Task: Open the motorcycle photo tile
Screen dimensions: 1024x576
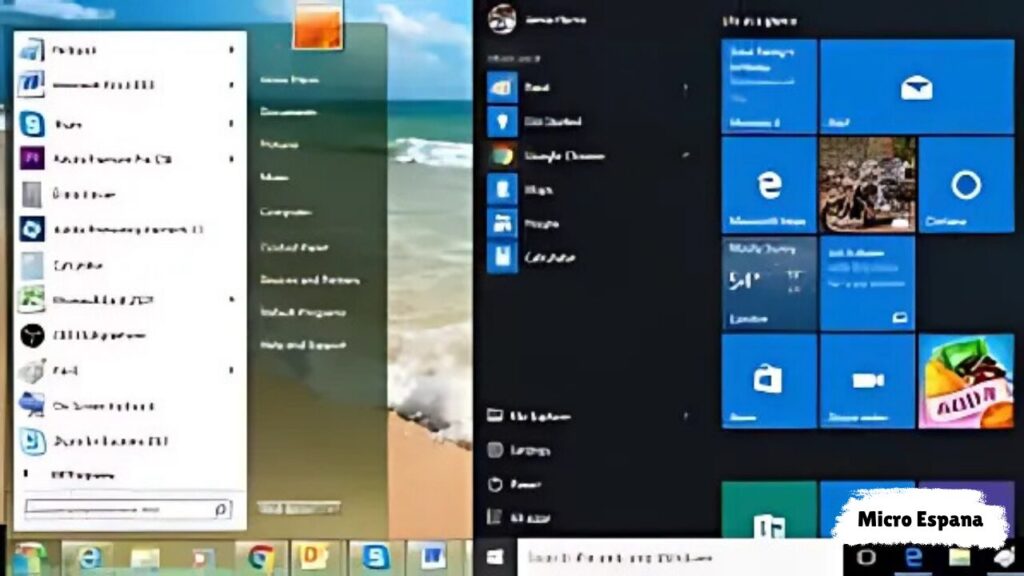Action: click(x=867, y=185)
